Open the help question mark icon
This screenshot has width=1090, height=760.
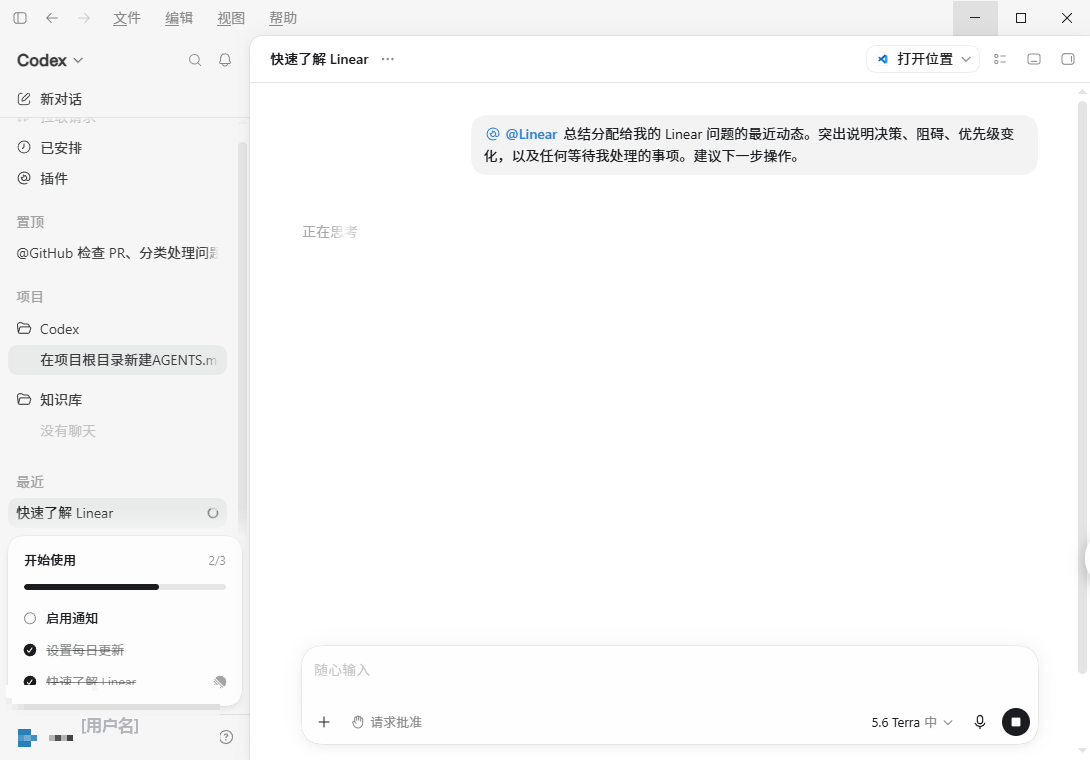(x=226, y=737)
